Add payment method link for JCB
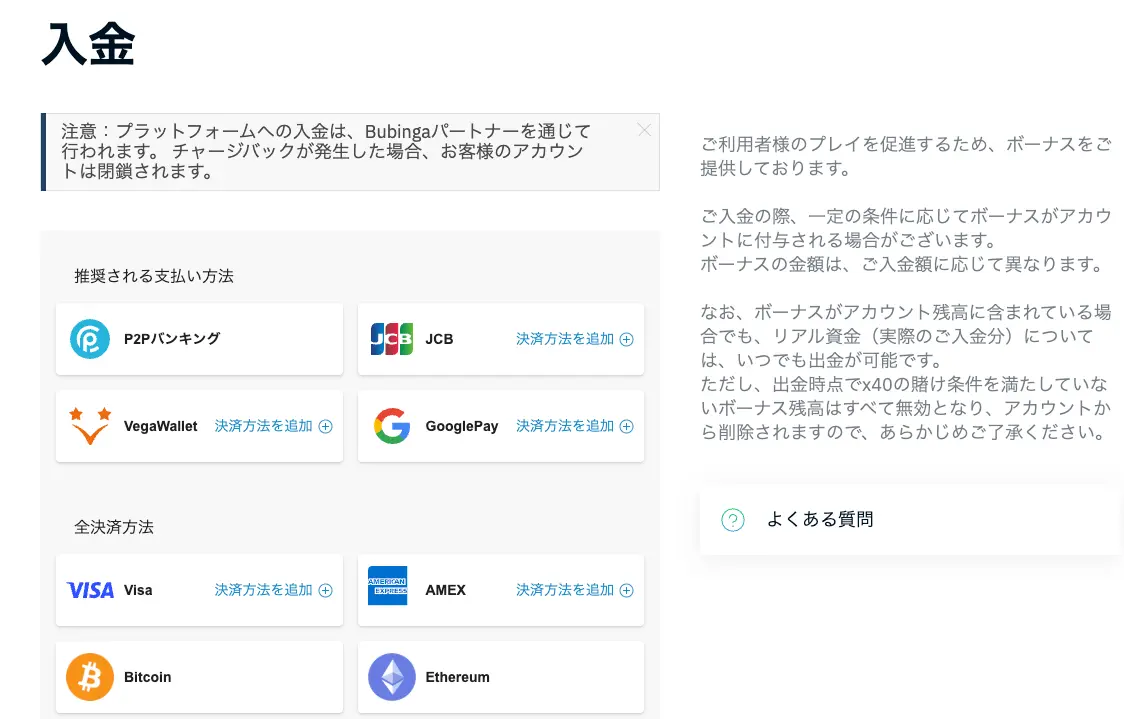This screenshot has height=719, width=1124. click(574, 339)
